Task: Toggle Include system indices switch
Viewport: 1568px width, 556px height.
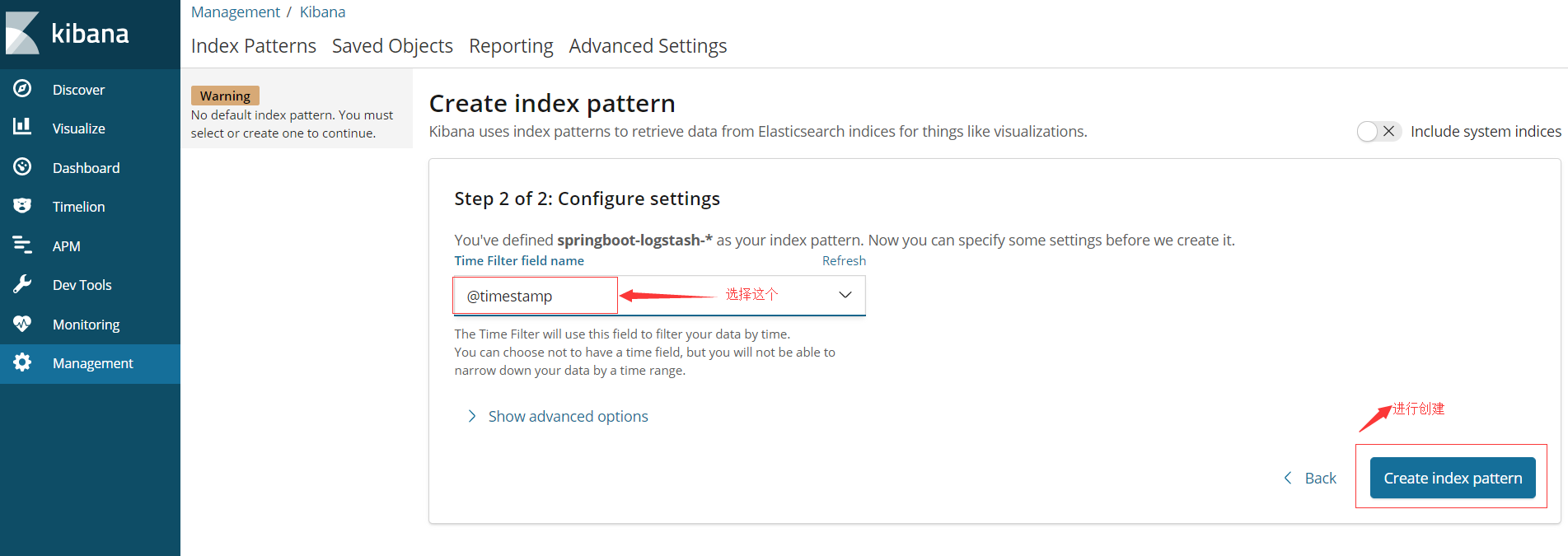Action: (1378, 131)
